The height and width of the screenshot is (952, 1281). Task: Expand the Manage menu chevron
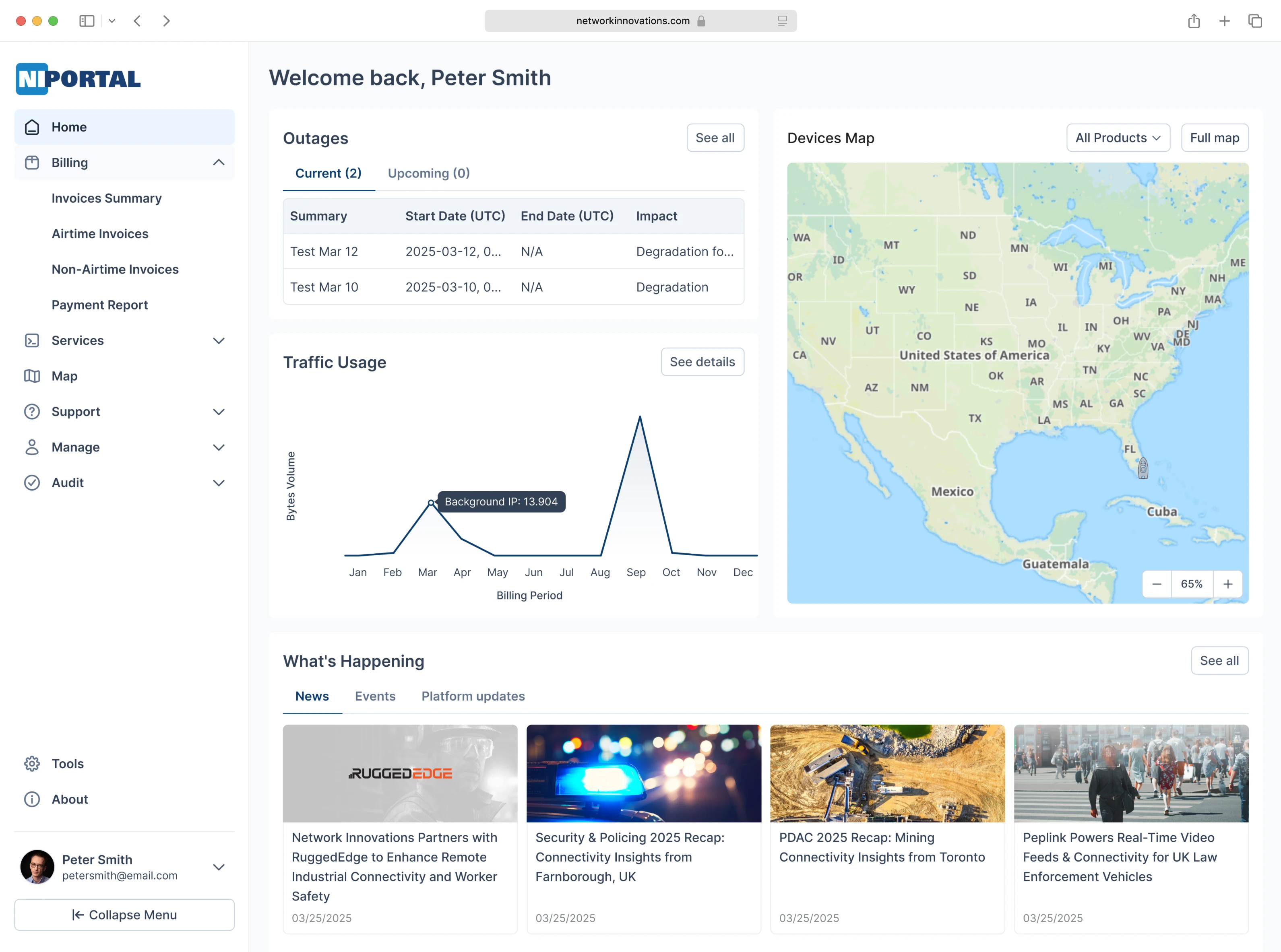pyautogui.click(x=219, y=447)
